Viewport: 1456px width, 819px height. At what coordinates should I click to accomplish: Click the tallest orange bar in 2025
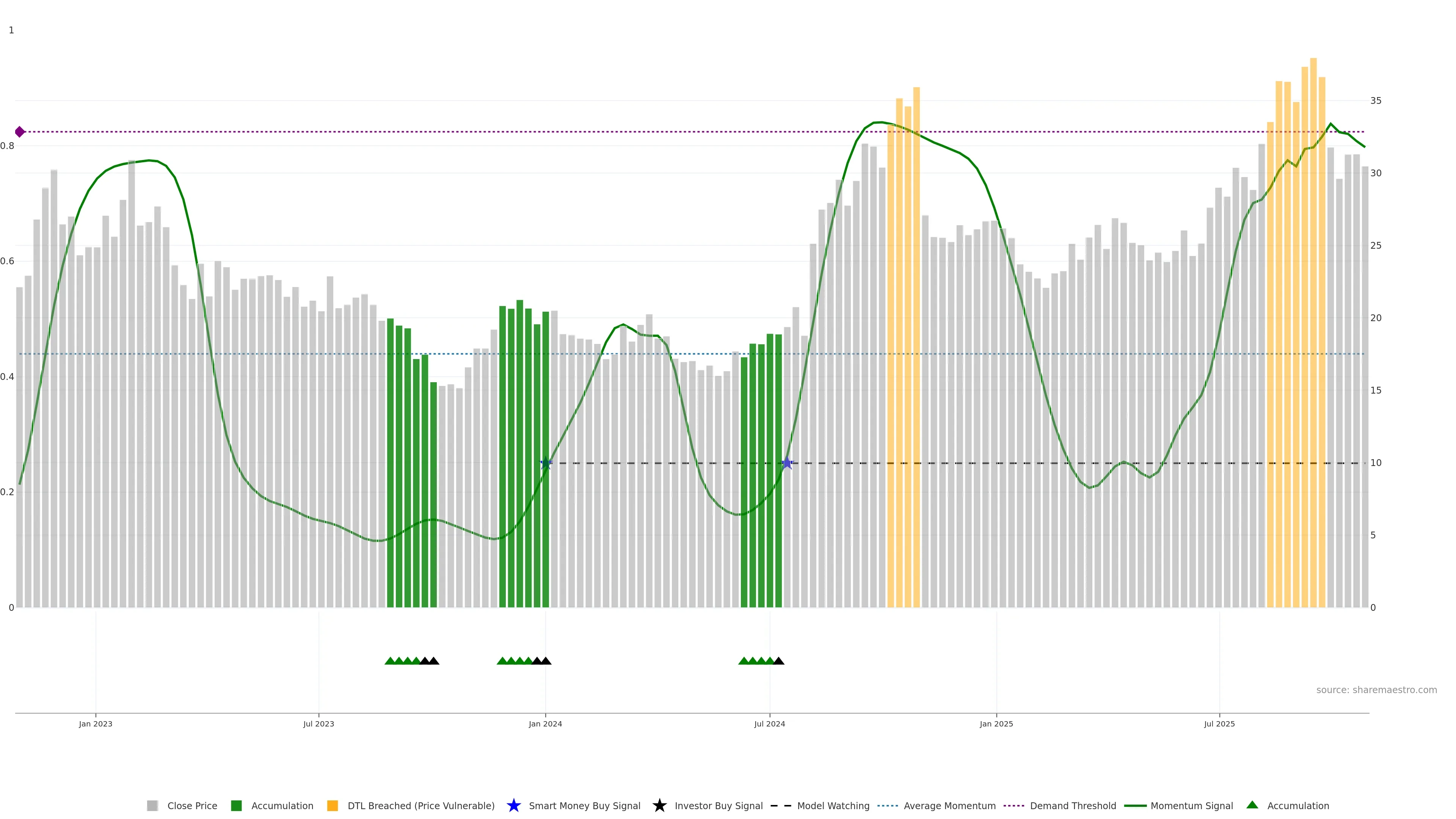click(1313, 282)
